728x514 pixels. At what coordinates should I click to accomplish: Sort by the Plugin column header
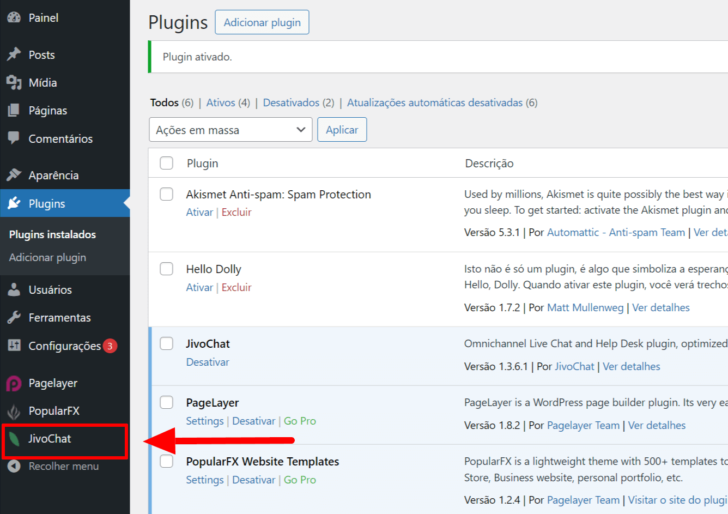[x=202, y=163]
